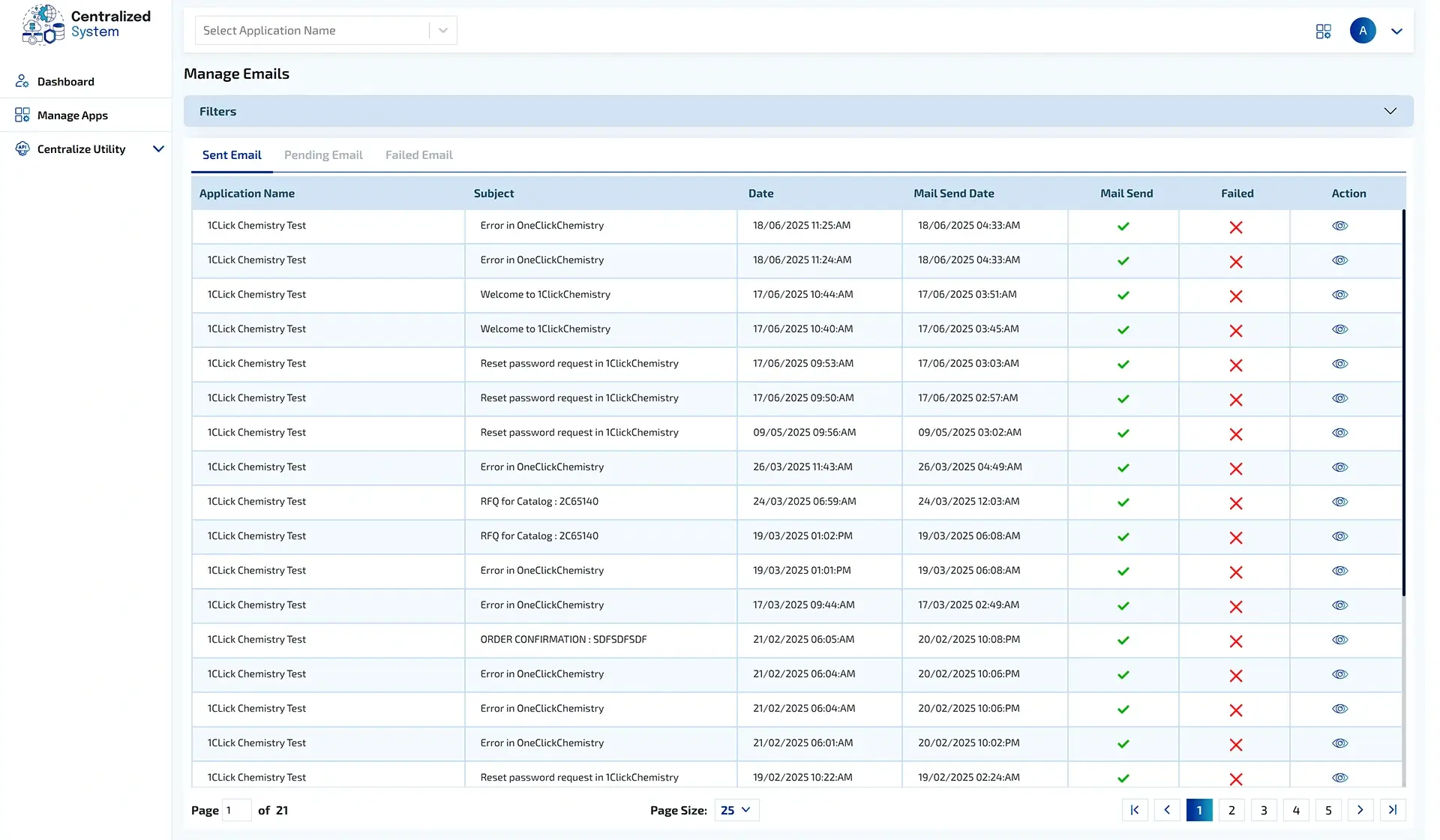The width and height of the screenshot is (1440, 840).
Task: Open eye icon for ORDER CONFIRMATION email
Action: pos(1339,640)
